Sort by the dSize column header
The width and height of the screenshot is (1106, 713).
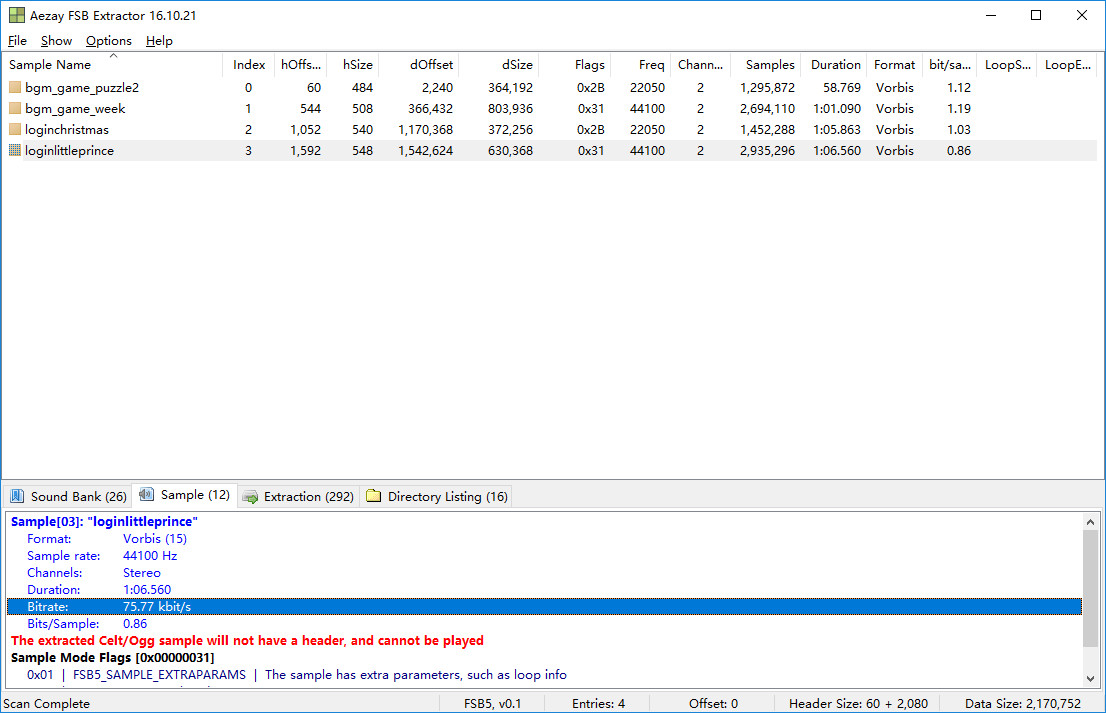(499, 65)
